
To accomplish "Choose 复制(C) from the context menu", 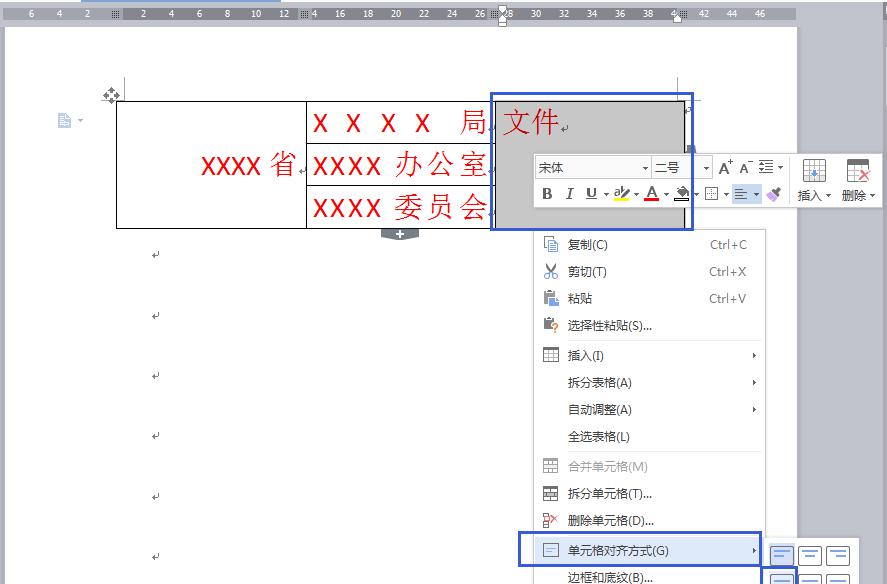I will click(649, 244).
